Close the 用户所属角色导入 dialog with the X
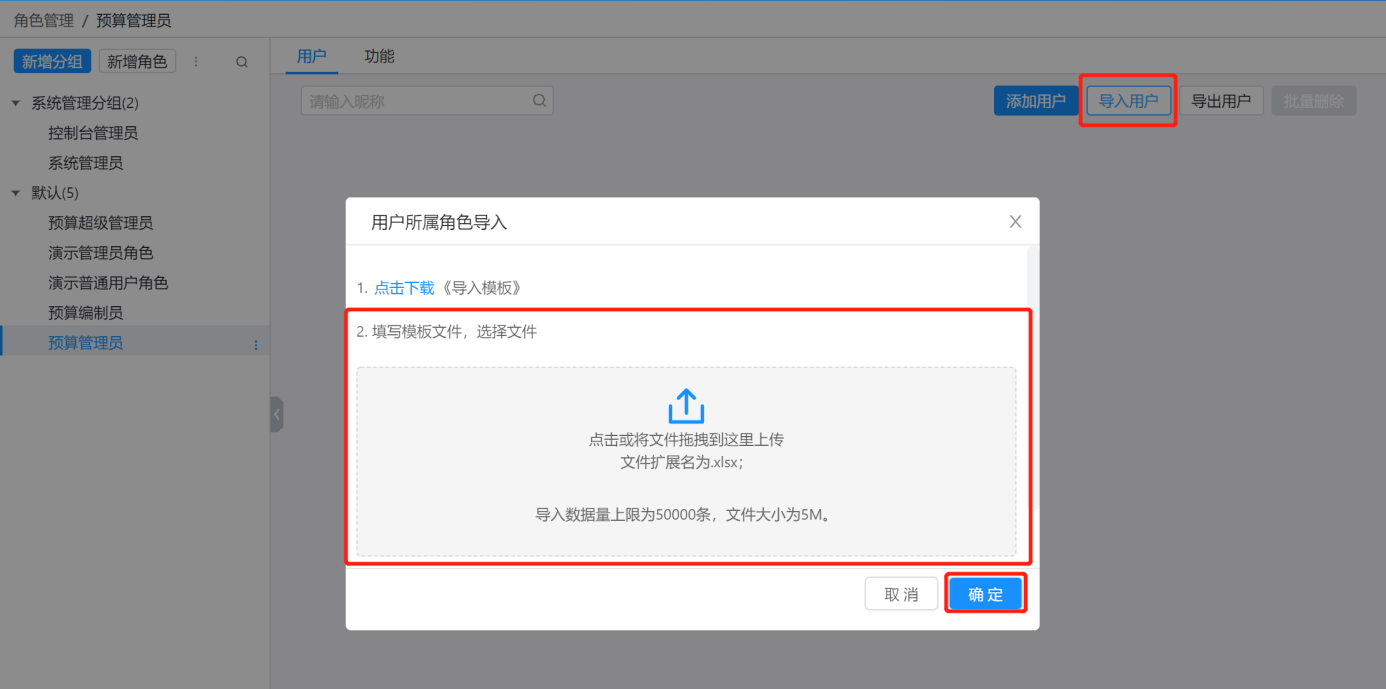The image size is (1386, 689). pyautogui.click(x=1015, y=222)
